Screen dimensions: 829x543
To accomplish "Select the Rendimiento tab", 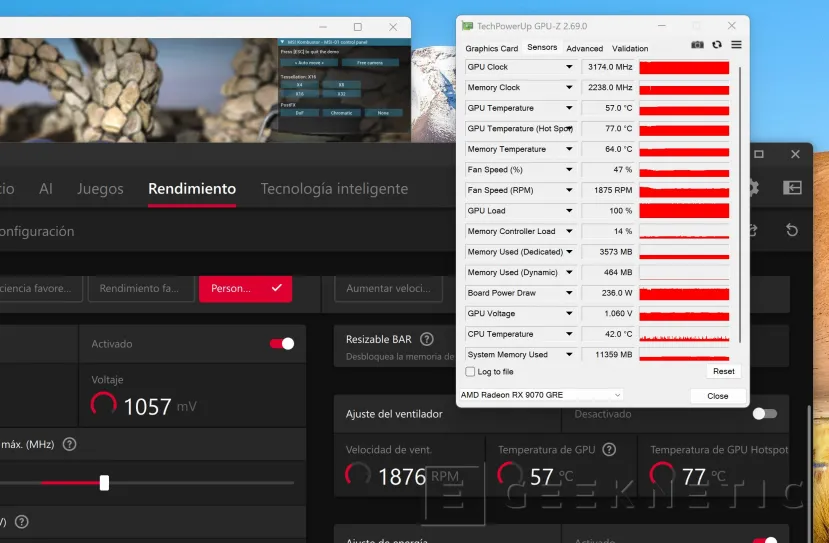I will tap(192, 189).
